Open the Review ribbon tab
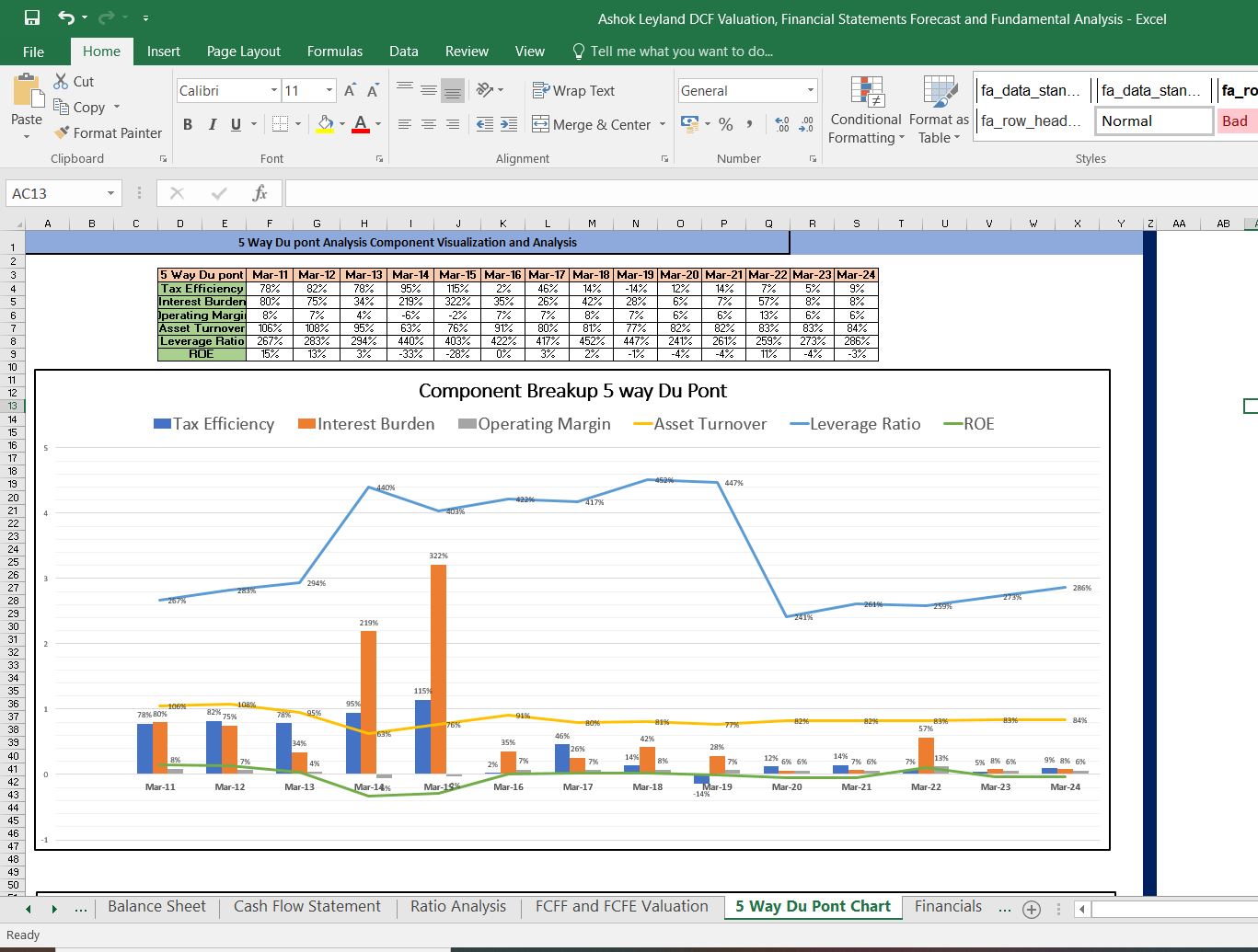The width and height of the screenshot is (1258, 952). coord(467,52)
